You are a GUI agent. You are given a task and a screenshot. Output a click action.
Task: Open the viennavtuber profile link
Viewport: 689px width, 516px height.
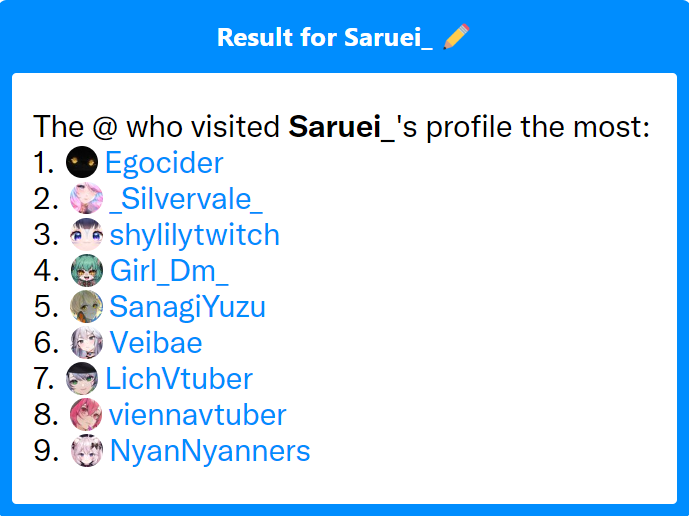(x=197, y=414)
